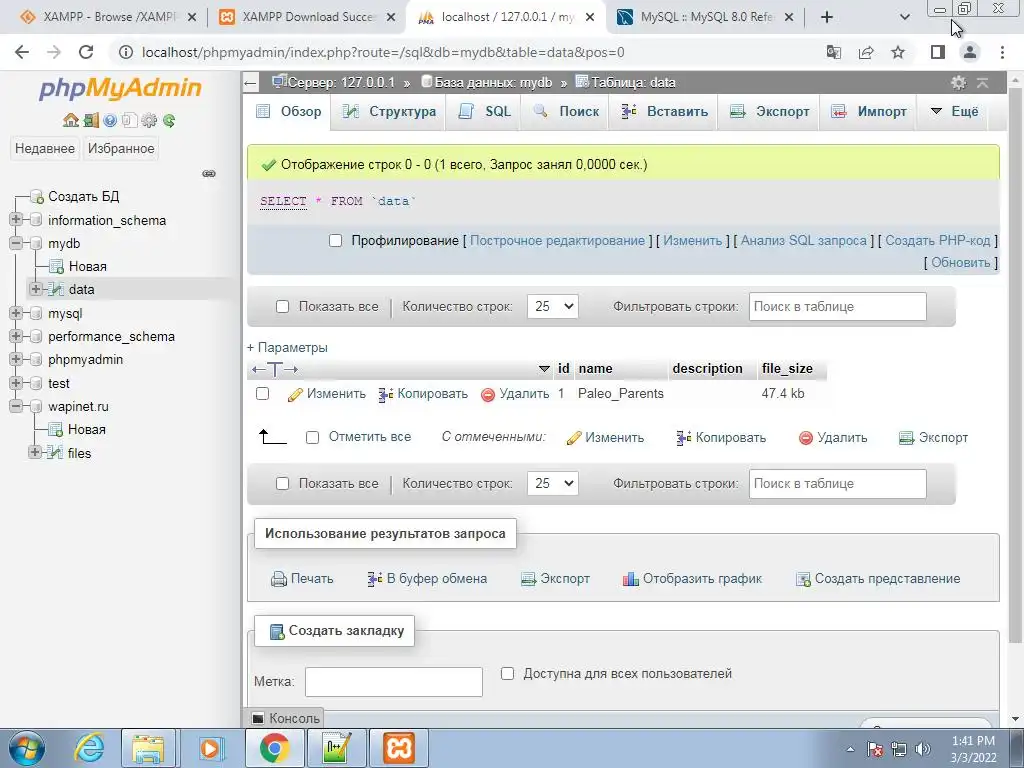
Task: Click the Метка bookmark label field
Action: (394, 682)
